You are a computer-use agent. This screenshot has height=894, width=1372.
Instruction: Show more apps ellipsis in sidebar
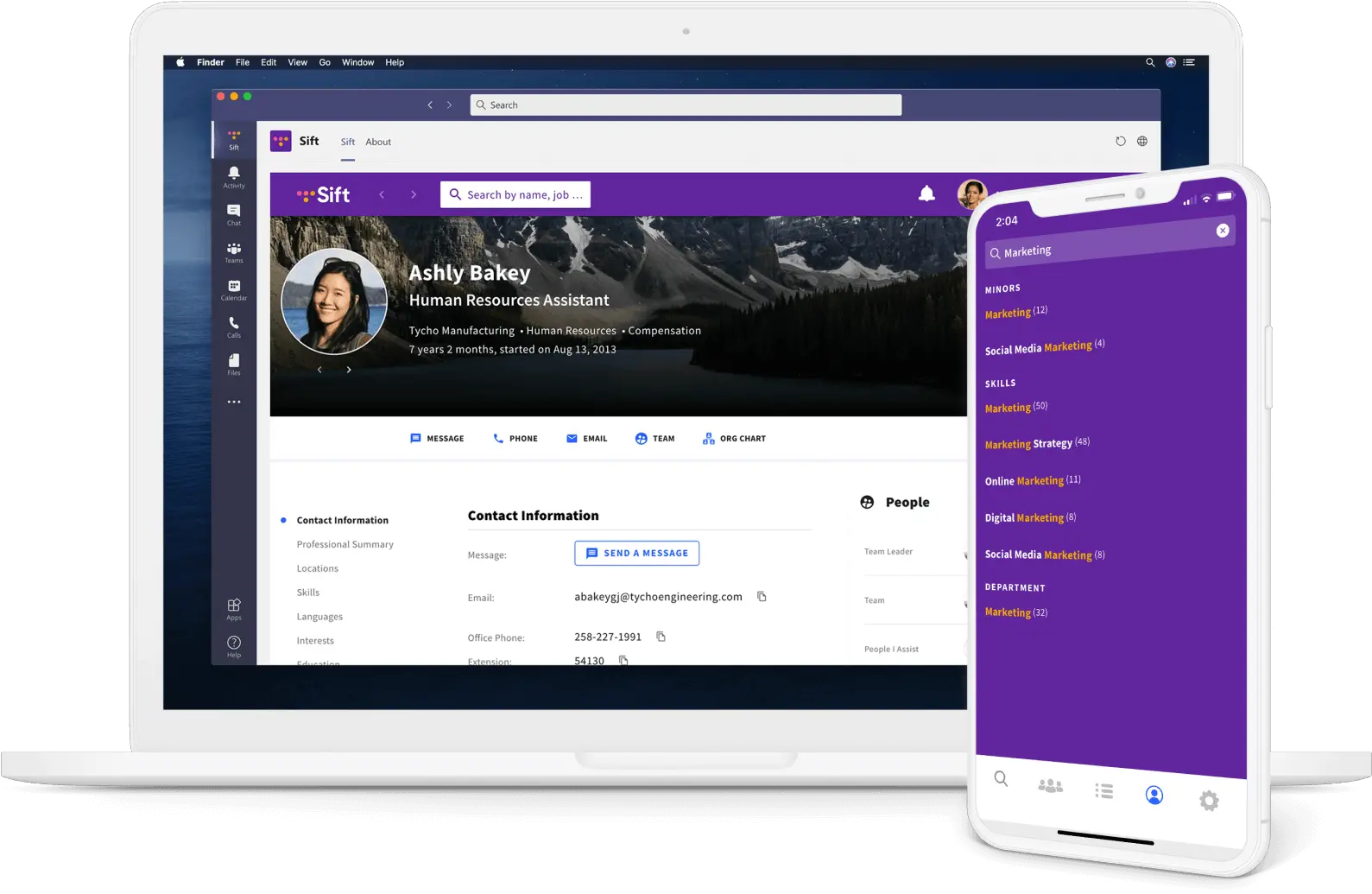click(234, 402)
